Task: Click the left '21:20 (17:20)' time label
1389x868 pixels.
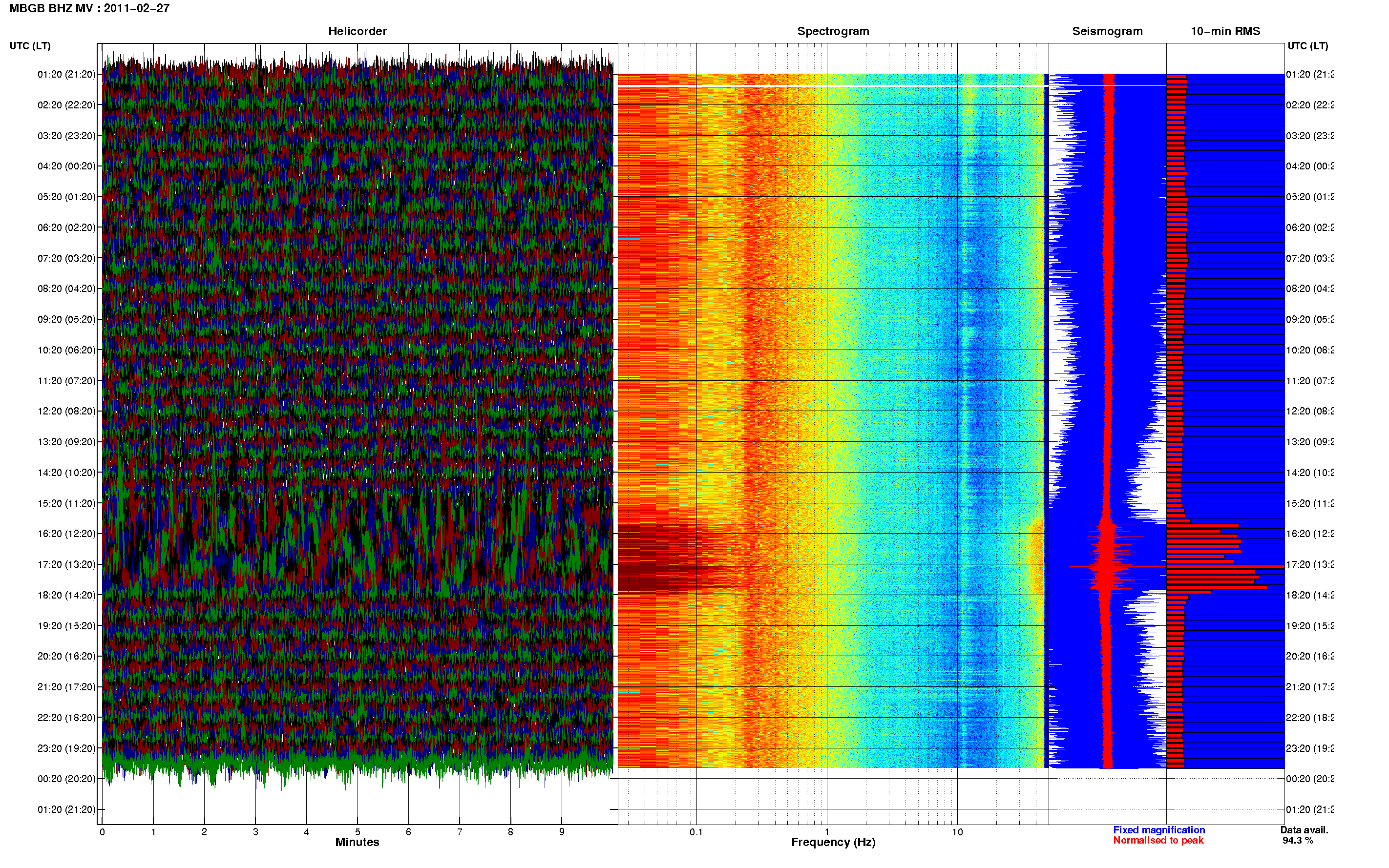Action: (x=66, y=687)
